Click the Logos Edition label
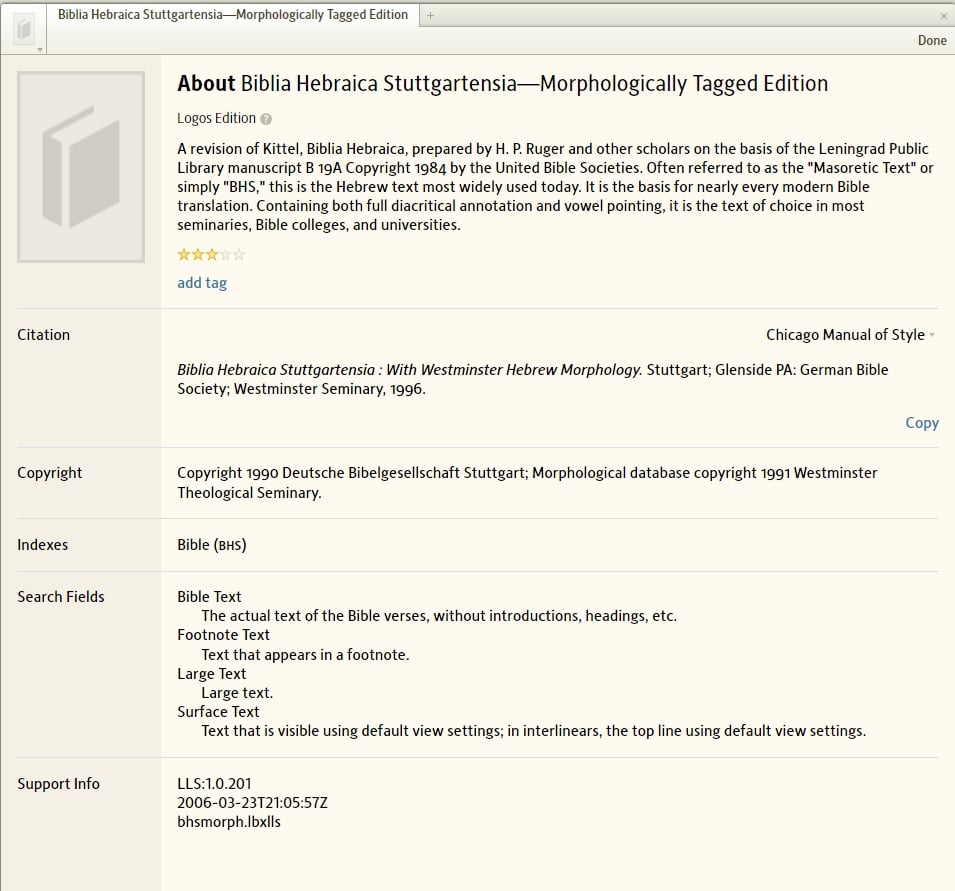955x891 pixels. pos(216,118)
